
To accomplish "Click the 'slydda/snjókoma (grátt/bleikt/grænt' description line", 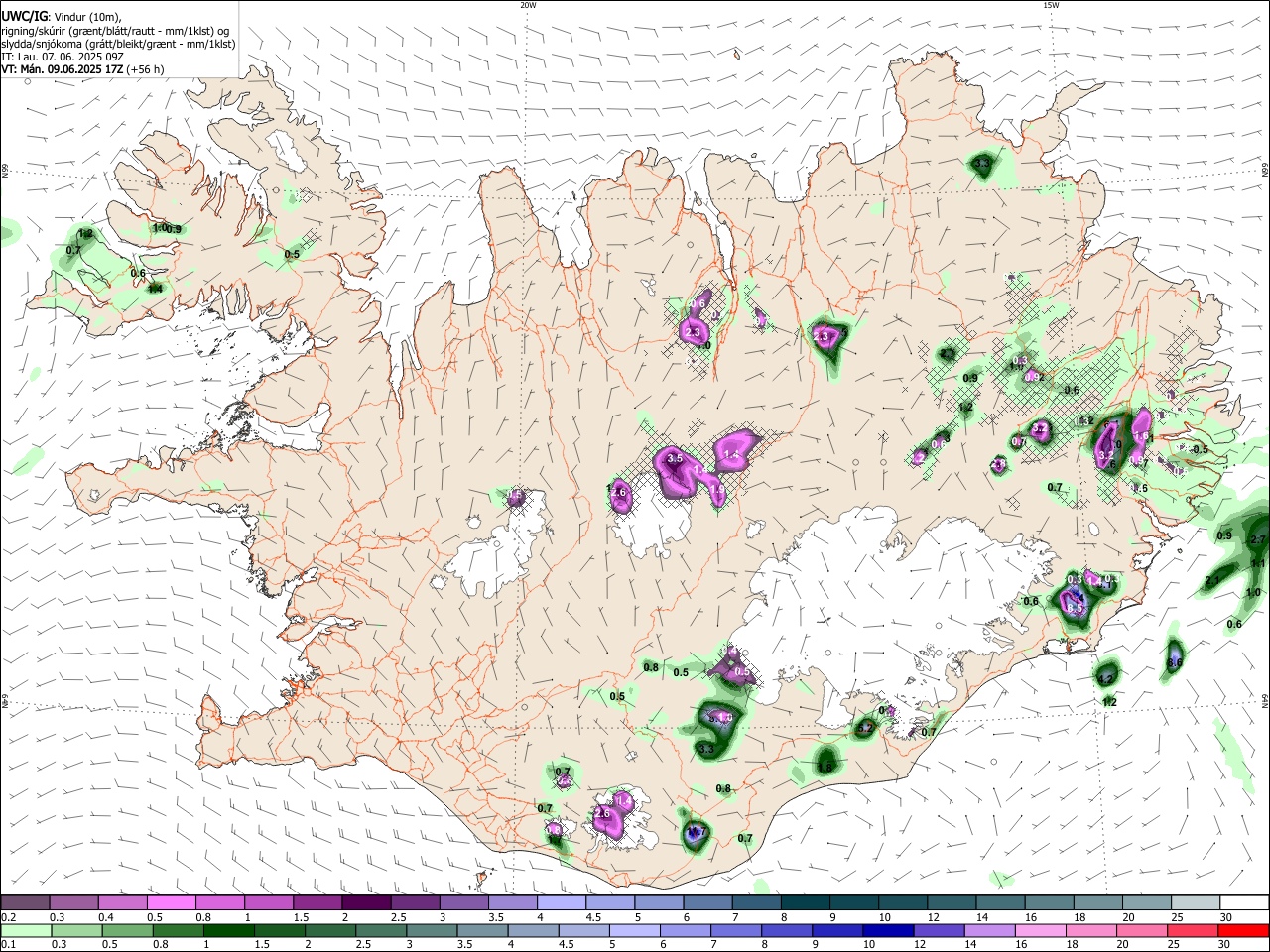I will [x=118, y=44].
